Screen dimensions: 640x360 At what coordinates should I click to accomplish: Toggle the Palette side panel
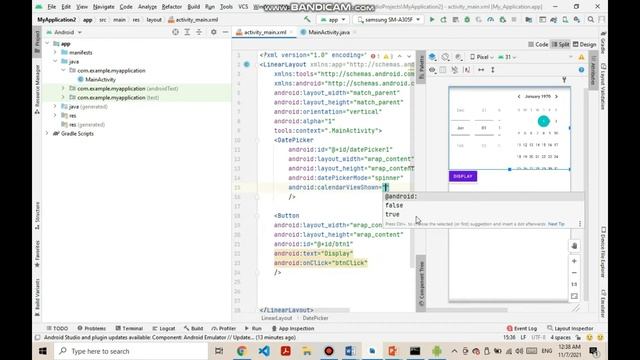point(421,67)
